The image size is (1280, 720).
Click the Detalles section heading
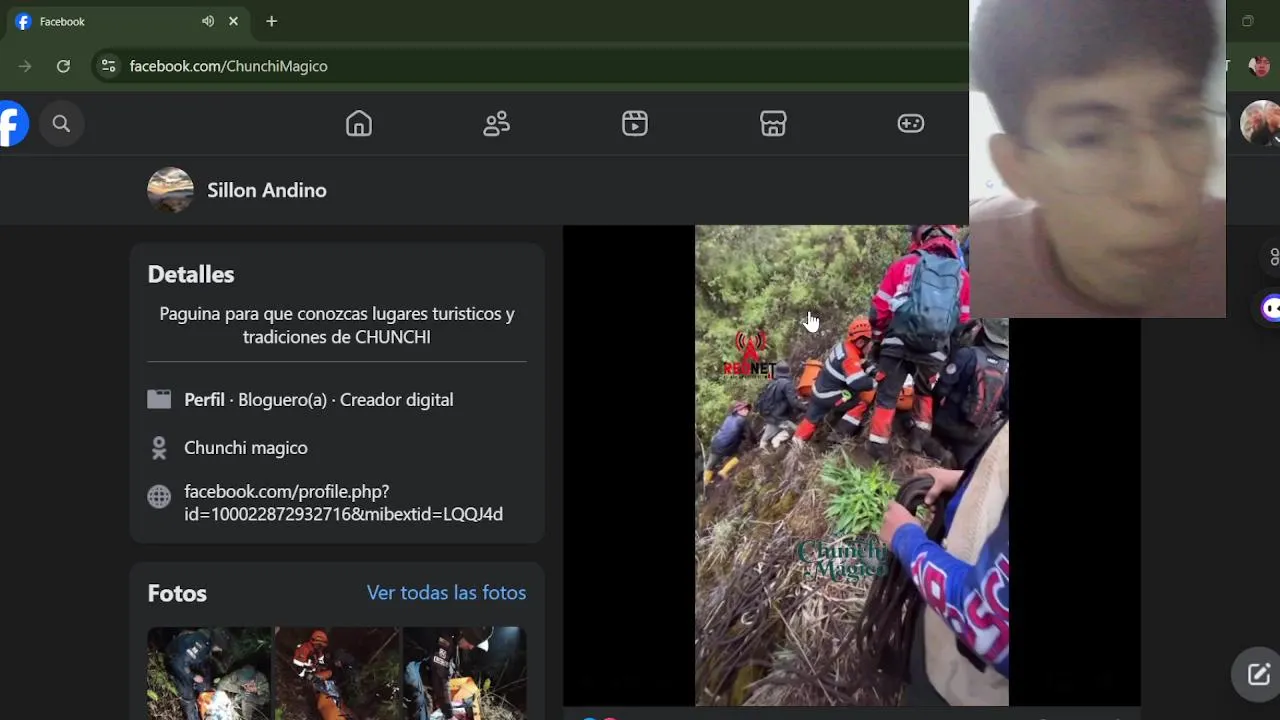(x=191, y=274)
